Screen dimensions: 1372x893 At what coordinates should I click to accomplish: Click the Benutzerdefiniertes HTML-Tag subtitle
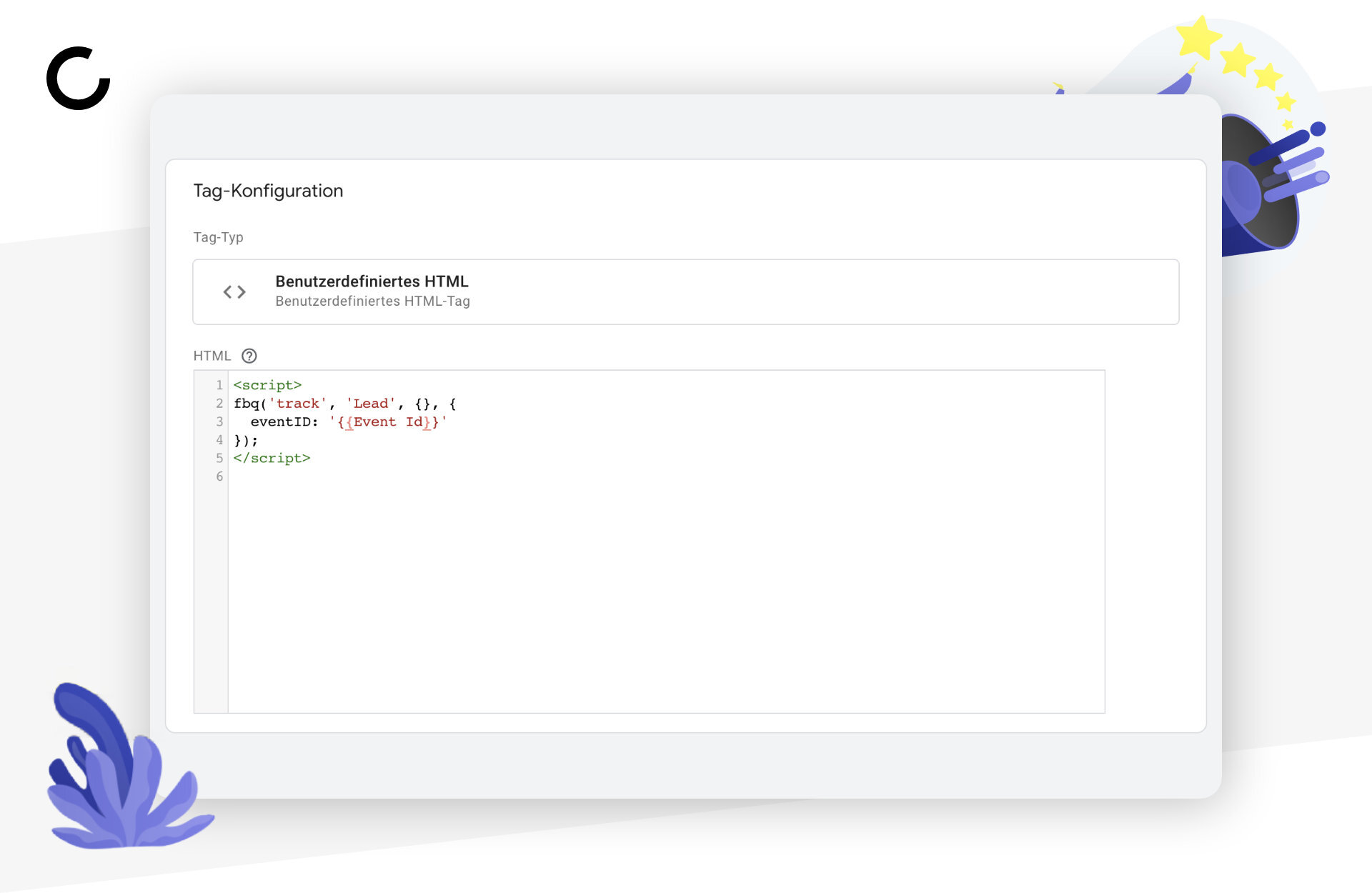[x=372, y=301]
